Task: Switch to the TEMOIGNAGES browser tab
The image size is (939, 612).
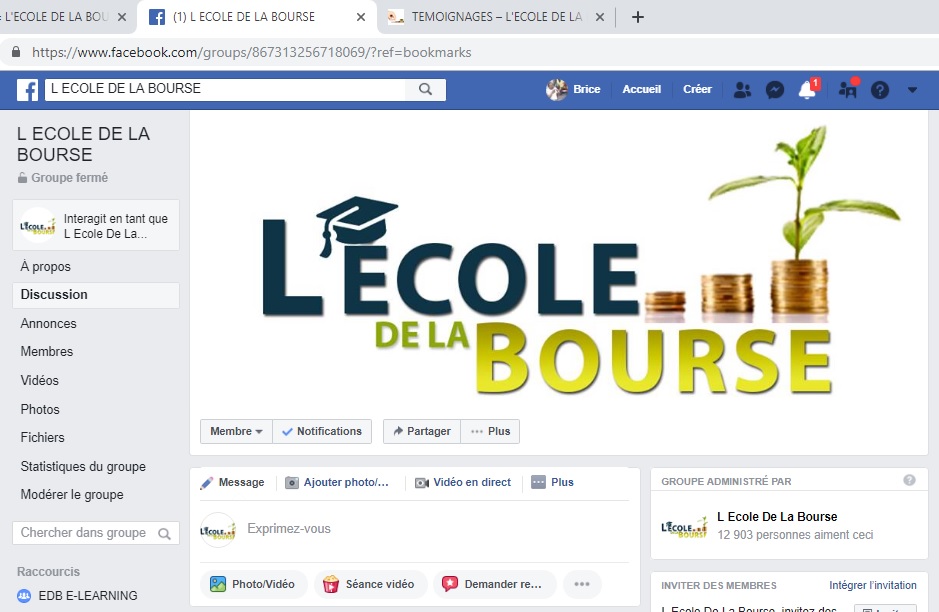Action: pos(496,17)
